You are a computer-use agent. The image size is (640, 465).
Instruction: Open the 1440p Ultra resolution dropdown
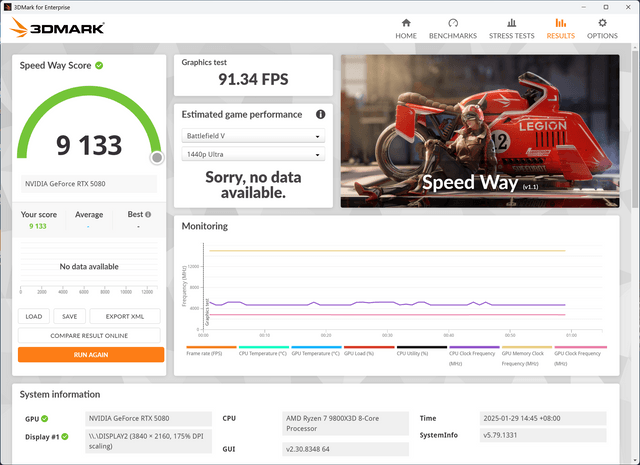(253, 154)
